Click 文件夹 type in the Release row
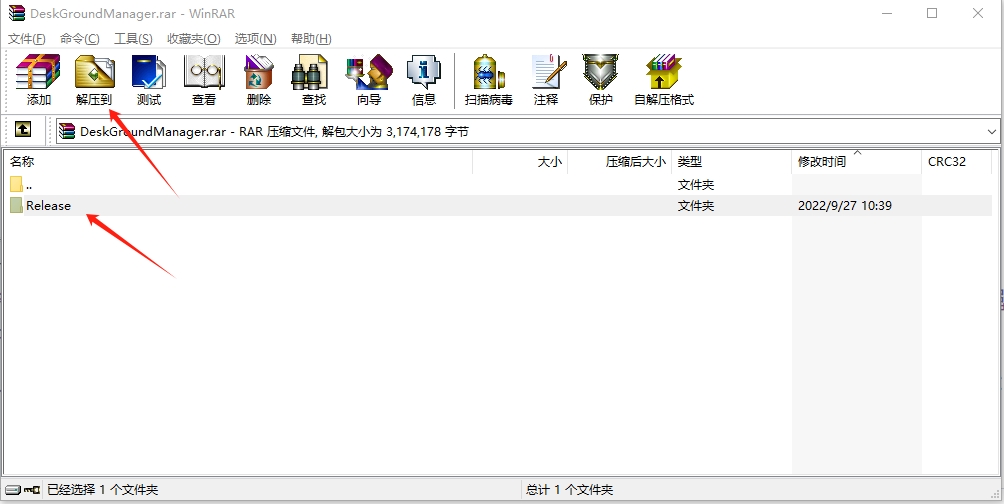This screenshot has width=1004, height=504. pyautogui.click(x=696, y=206)
